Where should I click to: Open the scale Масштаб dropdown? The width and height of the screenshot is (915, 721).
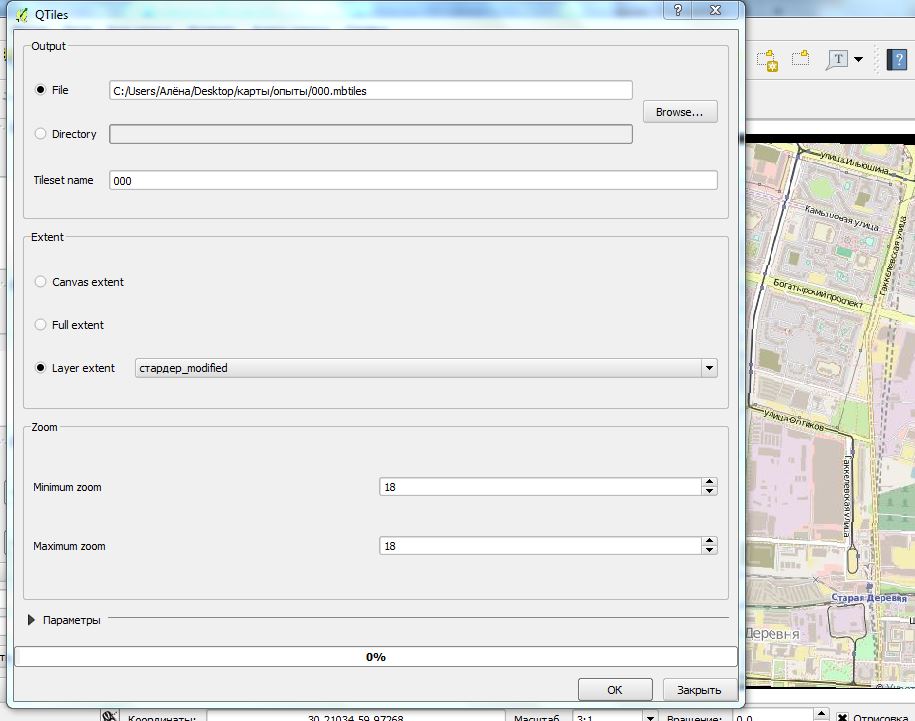click(650, 716)
